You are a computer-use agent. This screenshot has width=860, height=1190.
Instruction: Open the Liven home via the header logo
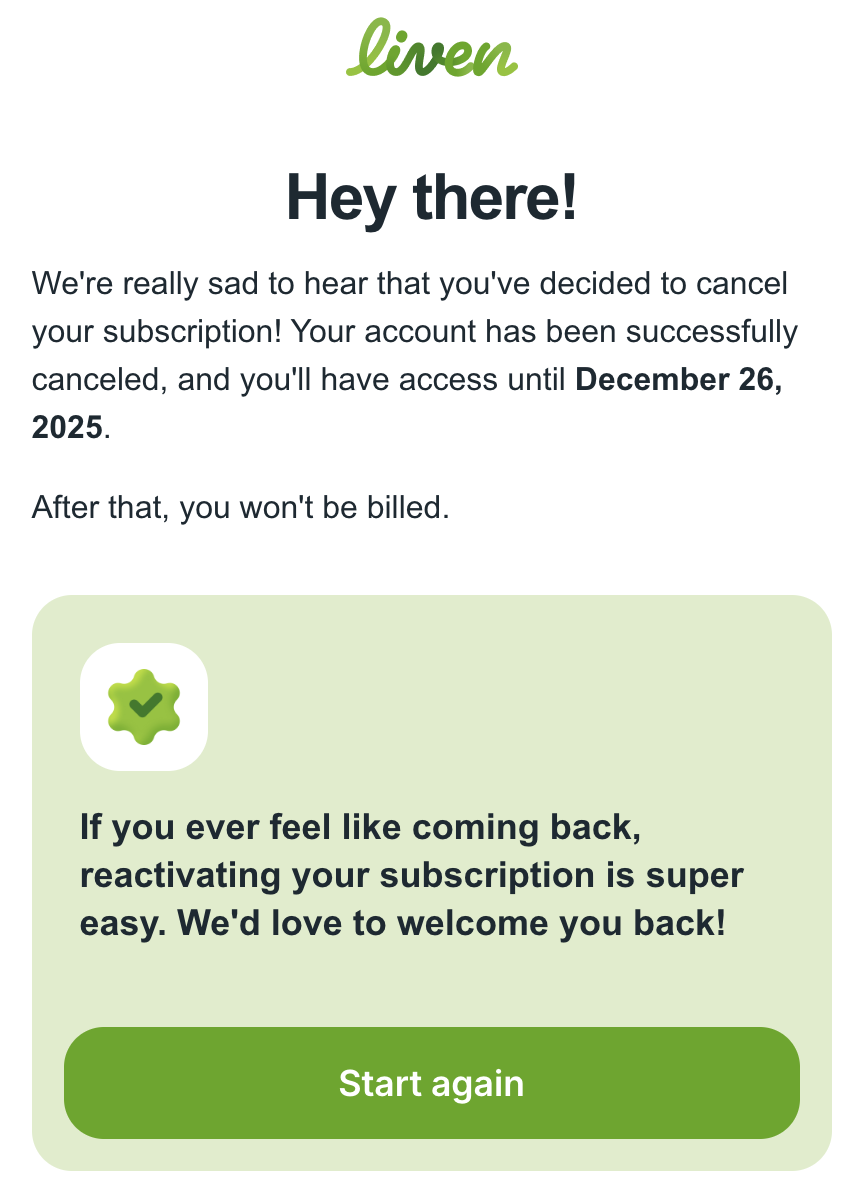coord(430,55)
